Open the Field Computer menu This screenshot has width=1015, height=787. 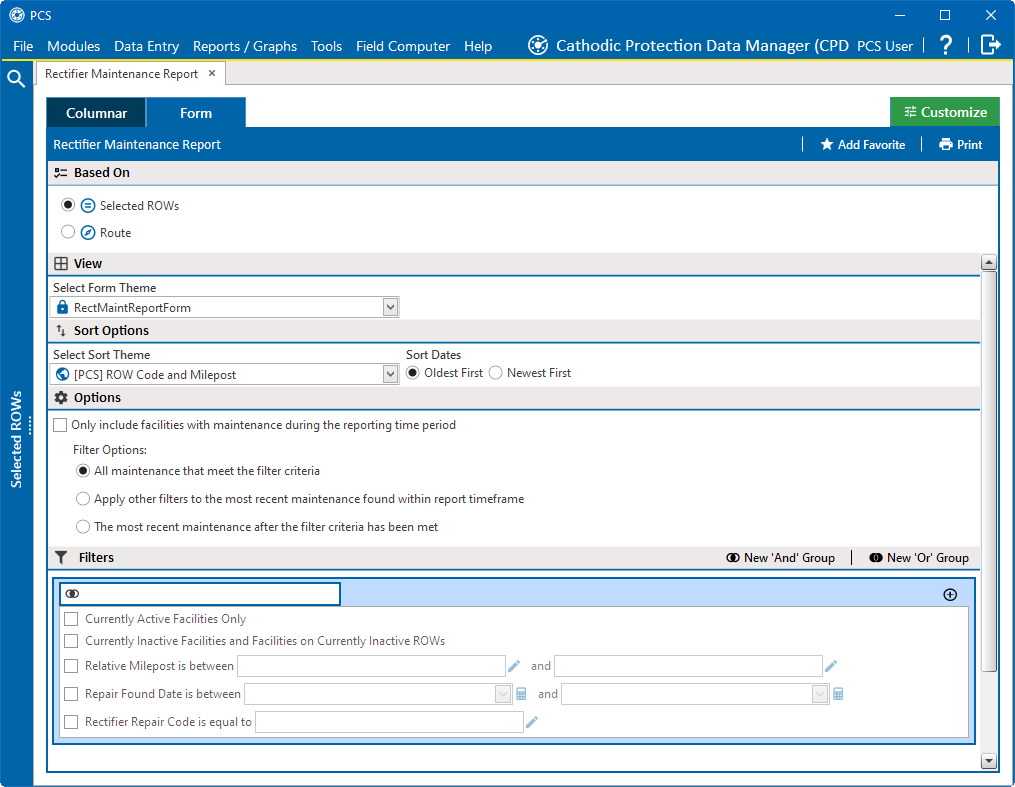(x=403, y=46)
